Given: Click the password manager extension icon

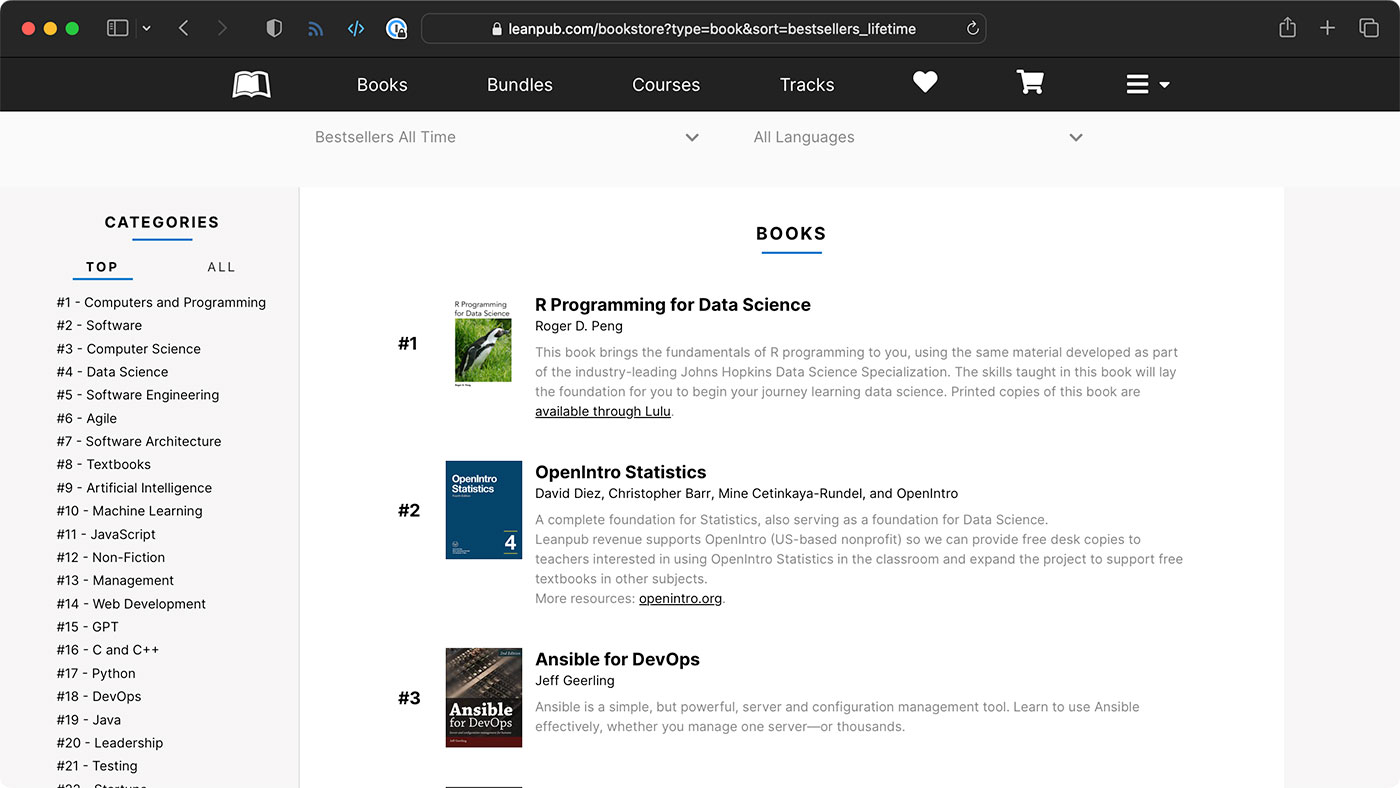Looking at the screenshot, I should pos(397,28).
